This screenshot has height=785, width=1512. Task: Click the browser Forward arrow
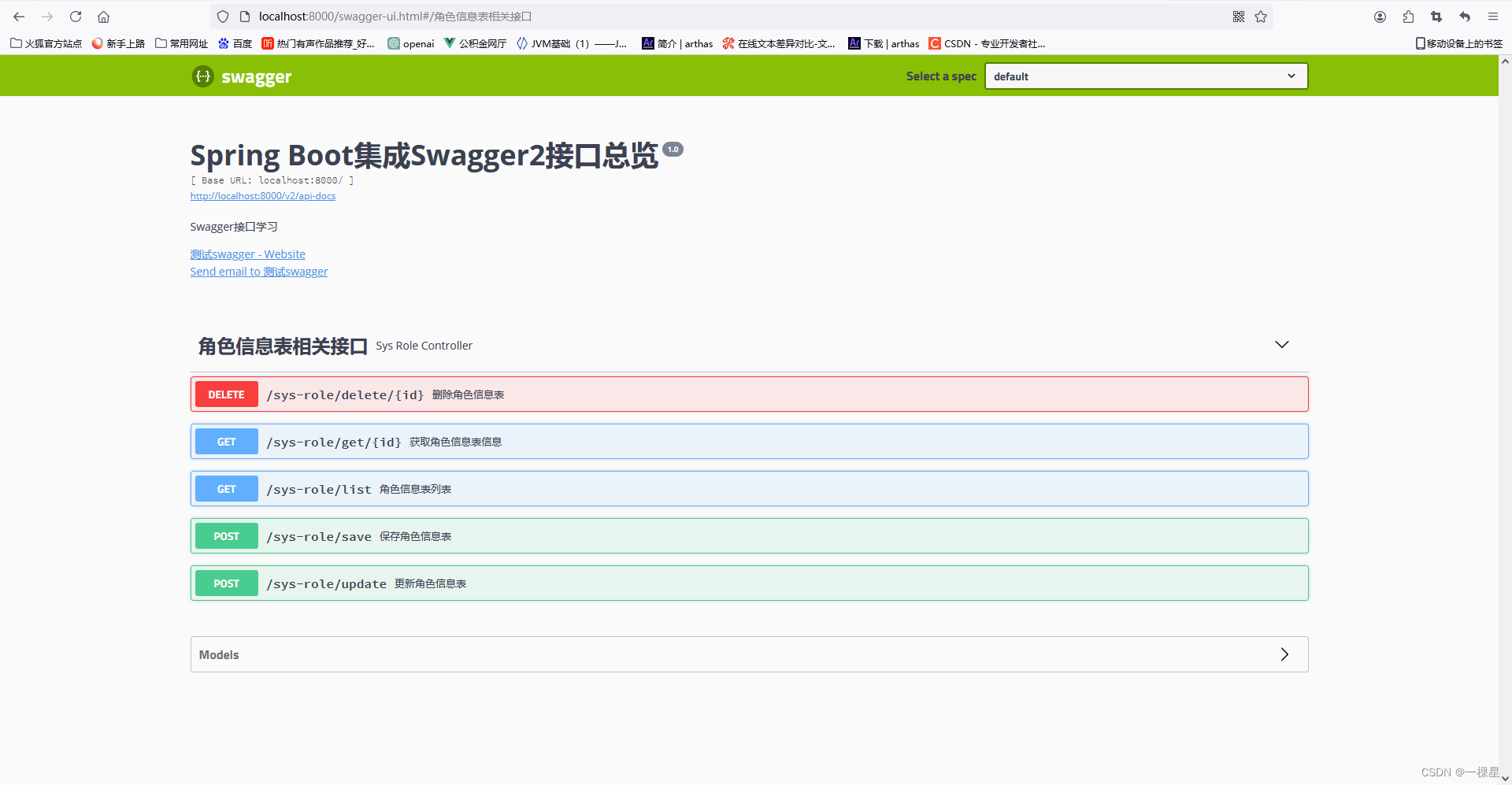coord(47,17)
